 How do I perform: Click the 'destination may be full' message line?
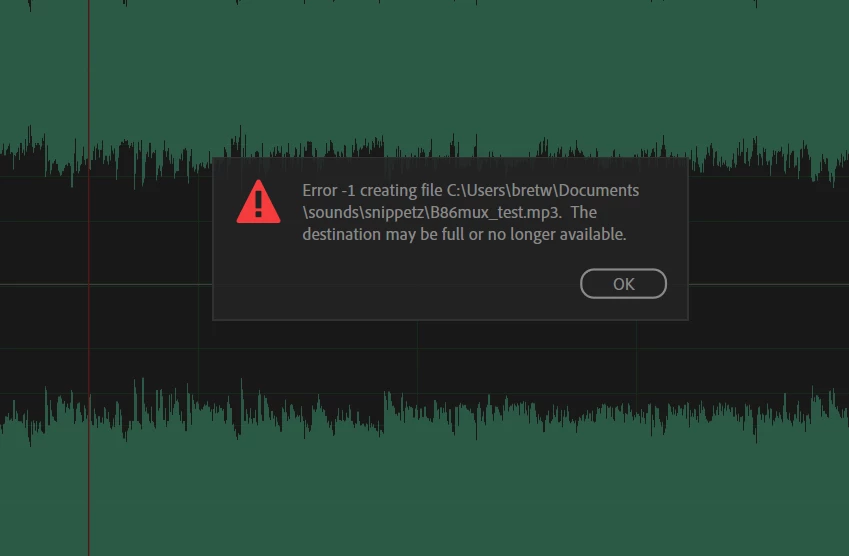click(x=464, y=234)
